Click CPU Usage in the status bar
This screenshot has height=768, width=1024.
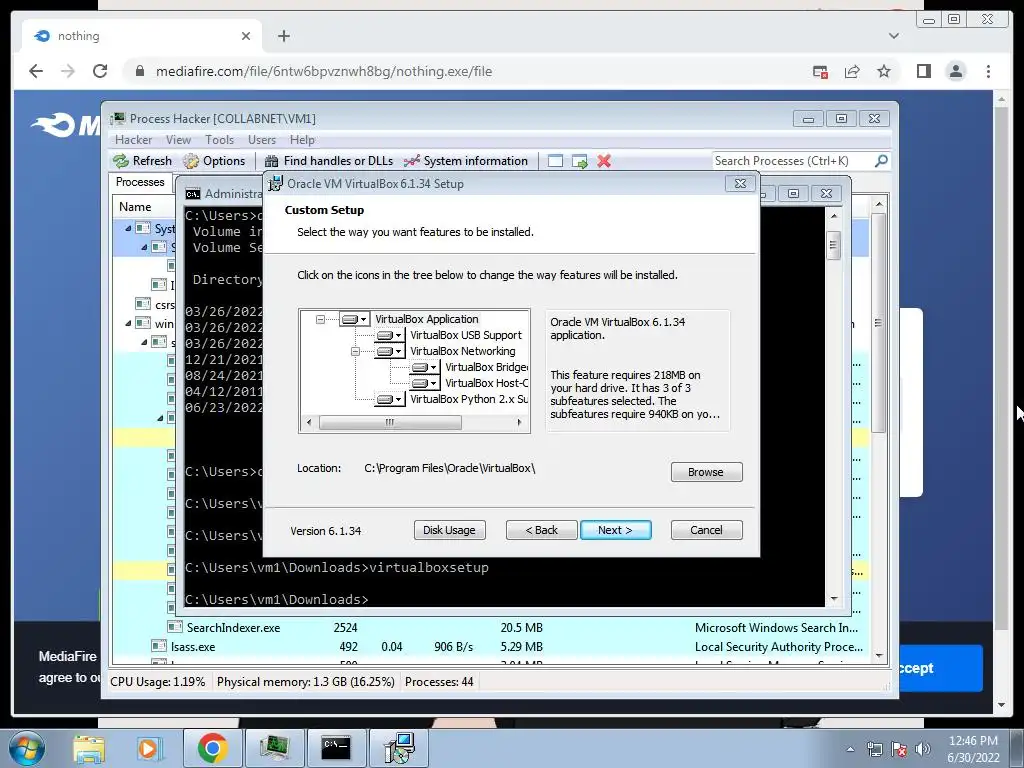pyautogui.click(x=157, y=682)
